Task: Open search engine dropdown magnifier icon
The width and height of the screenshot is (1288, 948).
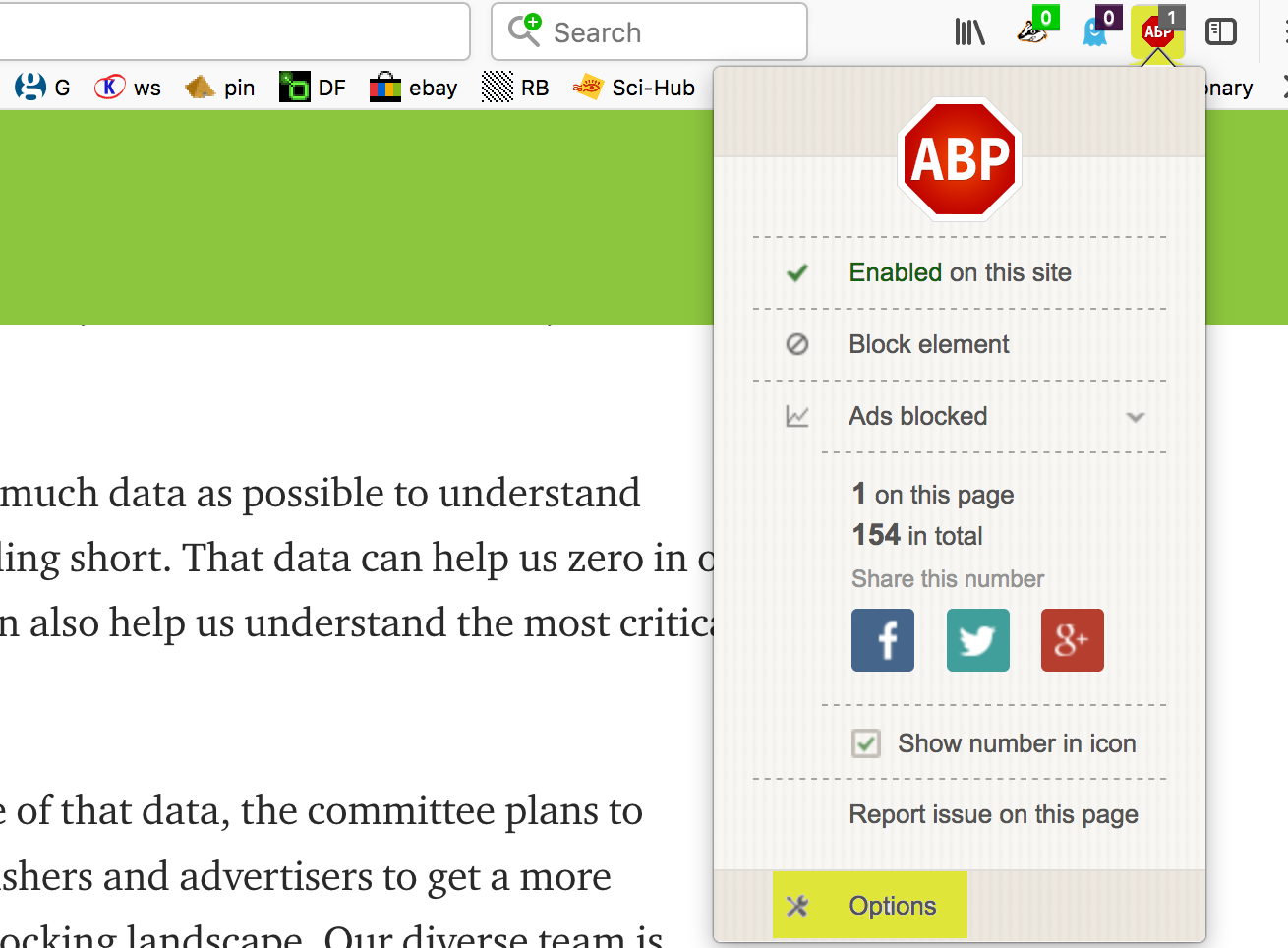Action: [524, 31]
